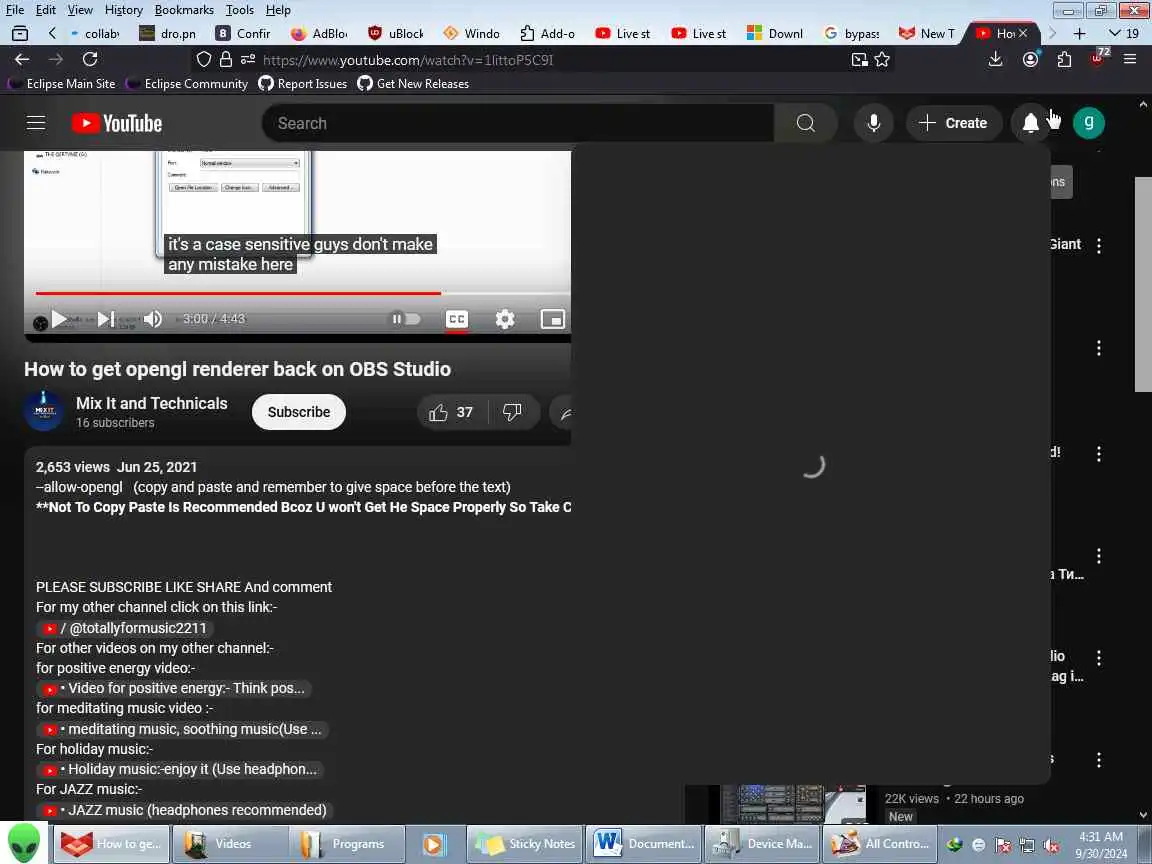The width and height of the screenshot is (1152, 864).
Task: Reload the current page
Action: [x=90, y=60]
